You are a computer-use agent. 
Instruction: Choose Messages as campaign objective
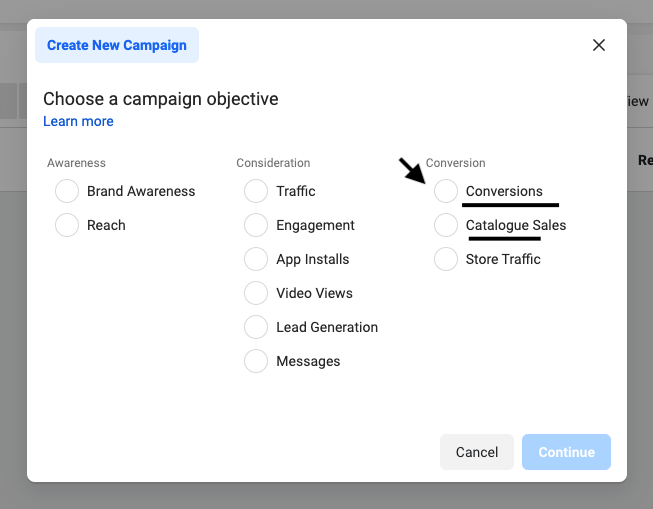pos(256,361)
